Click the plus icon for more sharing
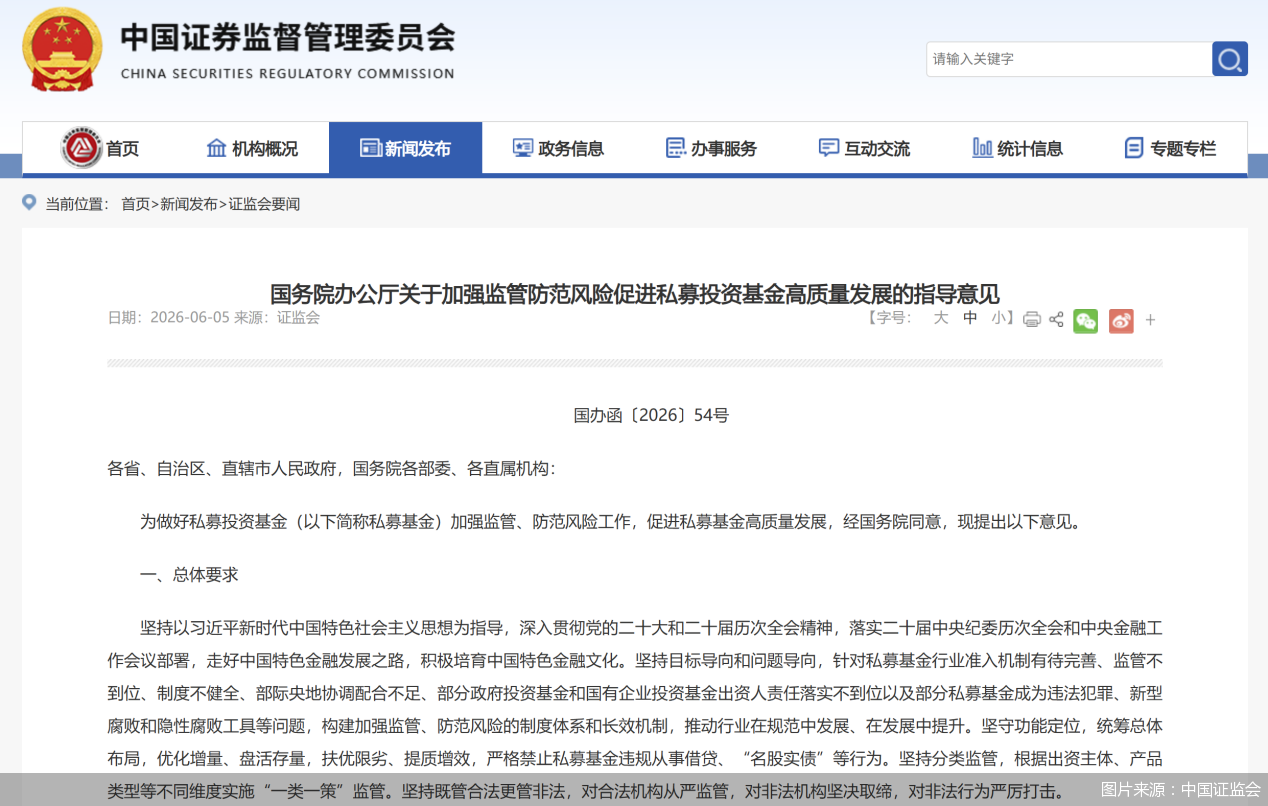Image resolution: width=1268 pixels, height=806 pixels. tap(1150, 320)
